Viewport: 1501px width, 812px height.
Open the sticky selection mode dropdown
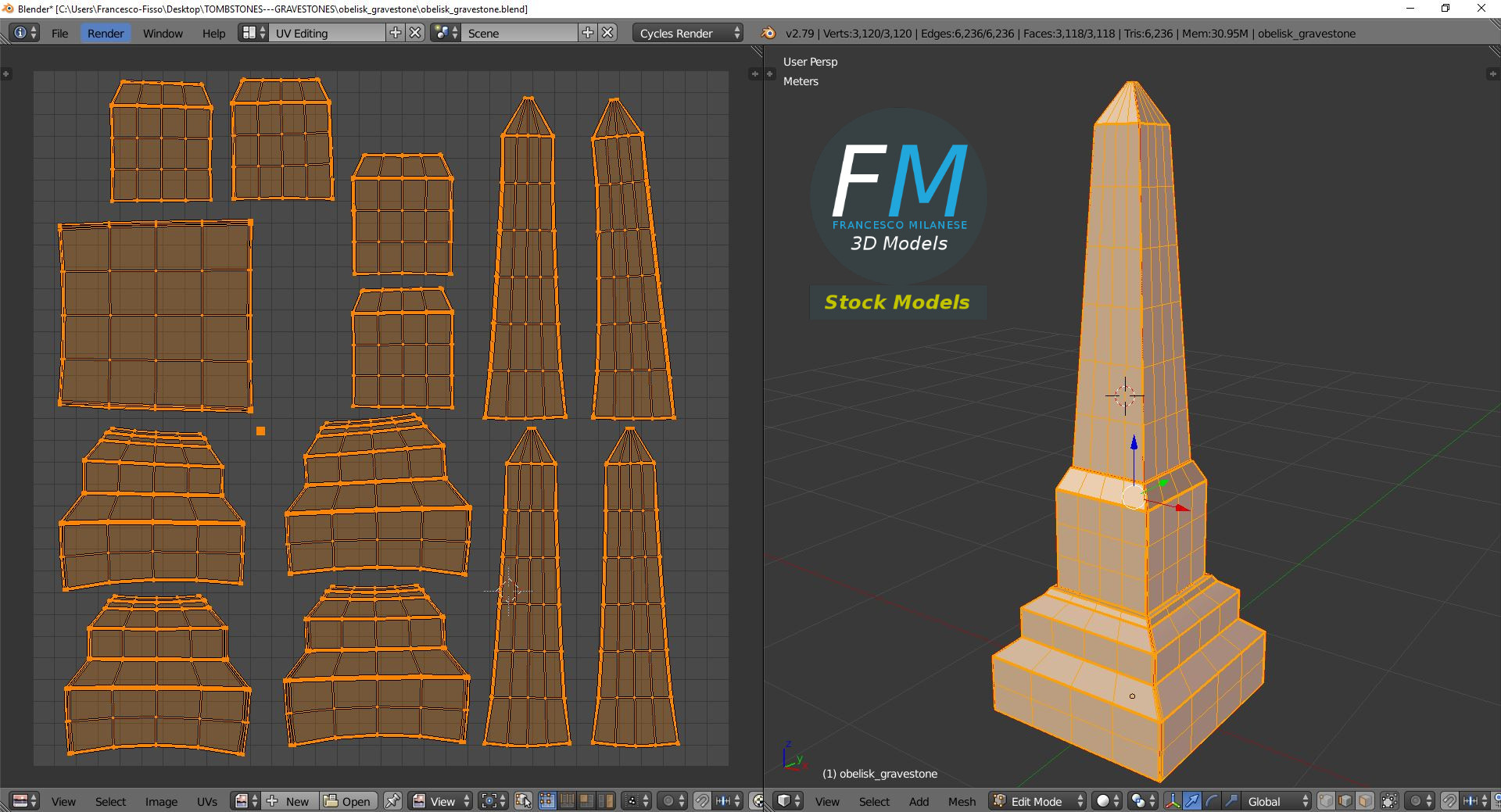[636, 801]
